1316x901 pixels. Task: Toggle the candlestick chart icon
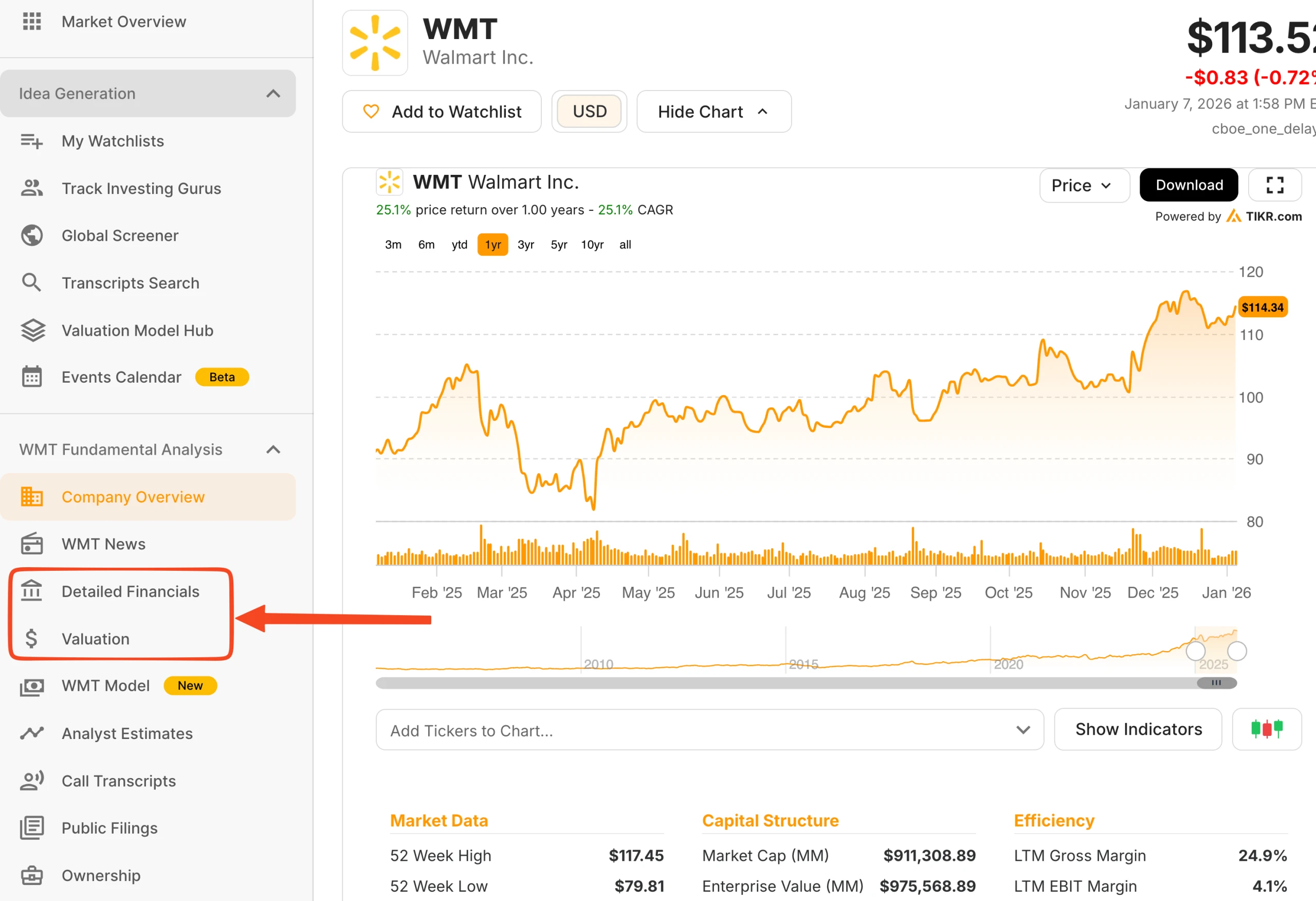click(x=1266, y=729)
